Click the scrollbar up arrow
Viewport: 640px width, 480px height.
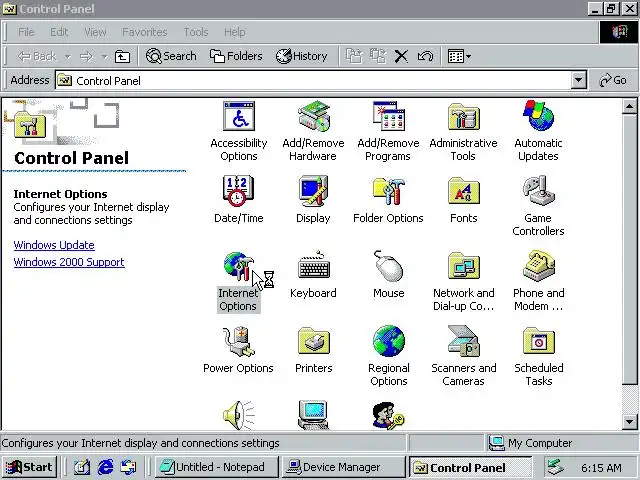[x=629, y=107]
